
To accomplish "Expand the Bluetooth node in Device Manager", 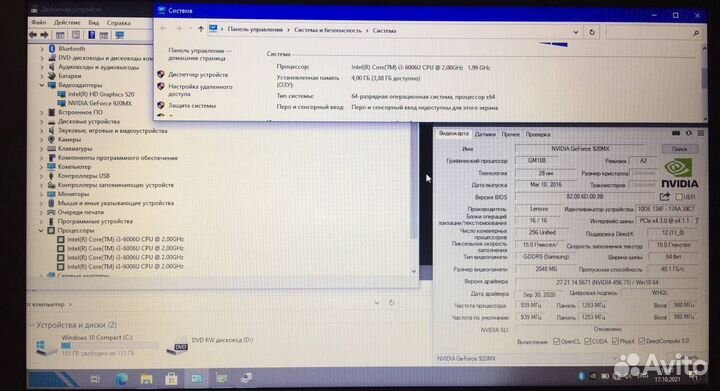I will click(42, 49).
